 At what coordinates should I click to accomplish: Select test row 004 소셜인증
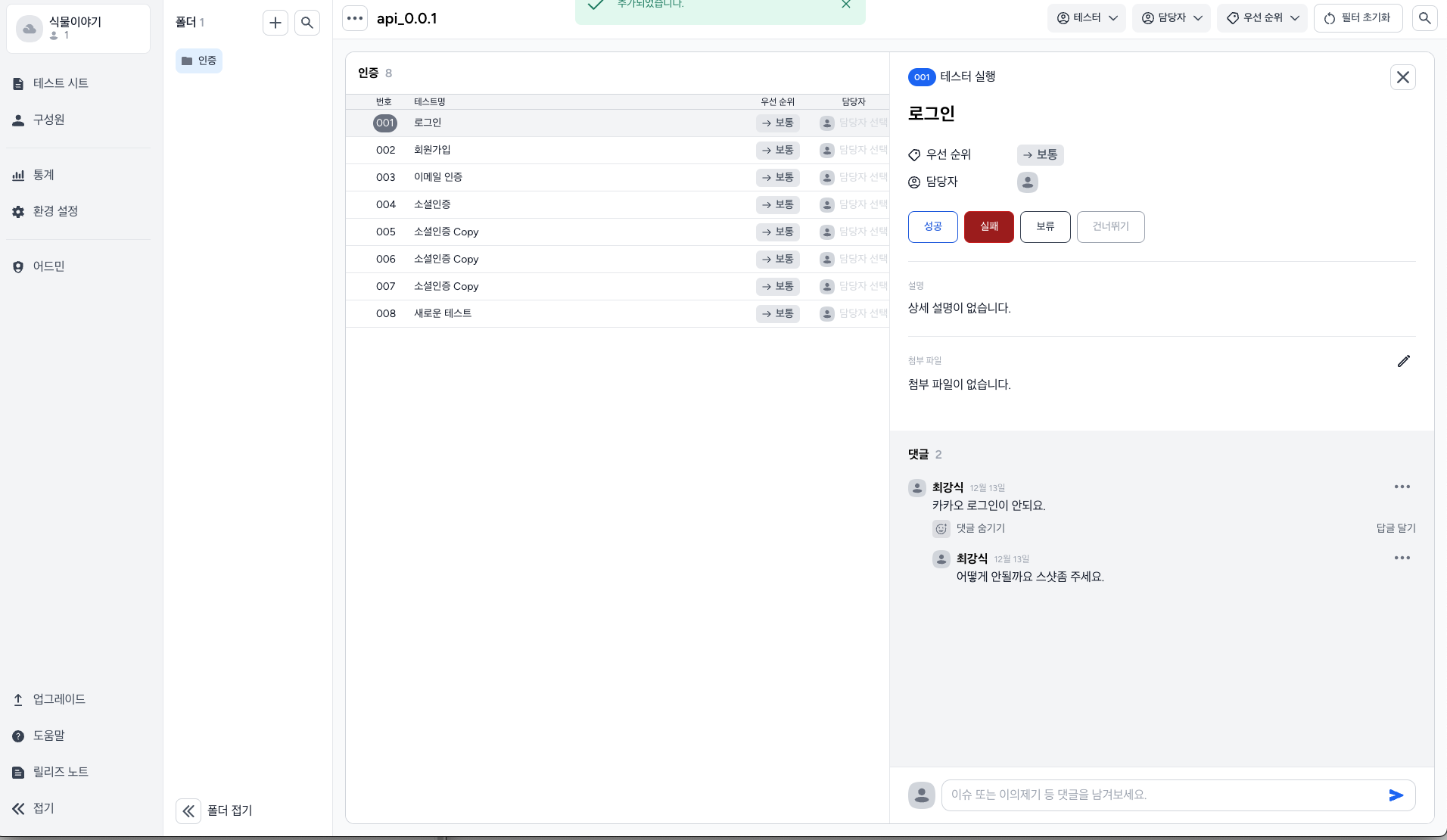[617, 204]
